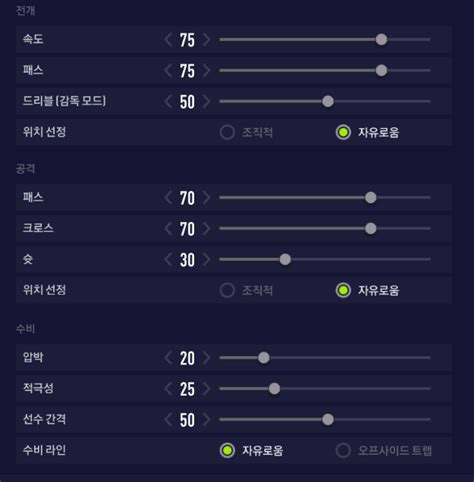The image size is (474, 482).
Task: Click the 적극성 slider handle
Action: [274, 389]
